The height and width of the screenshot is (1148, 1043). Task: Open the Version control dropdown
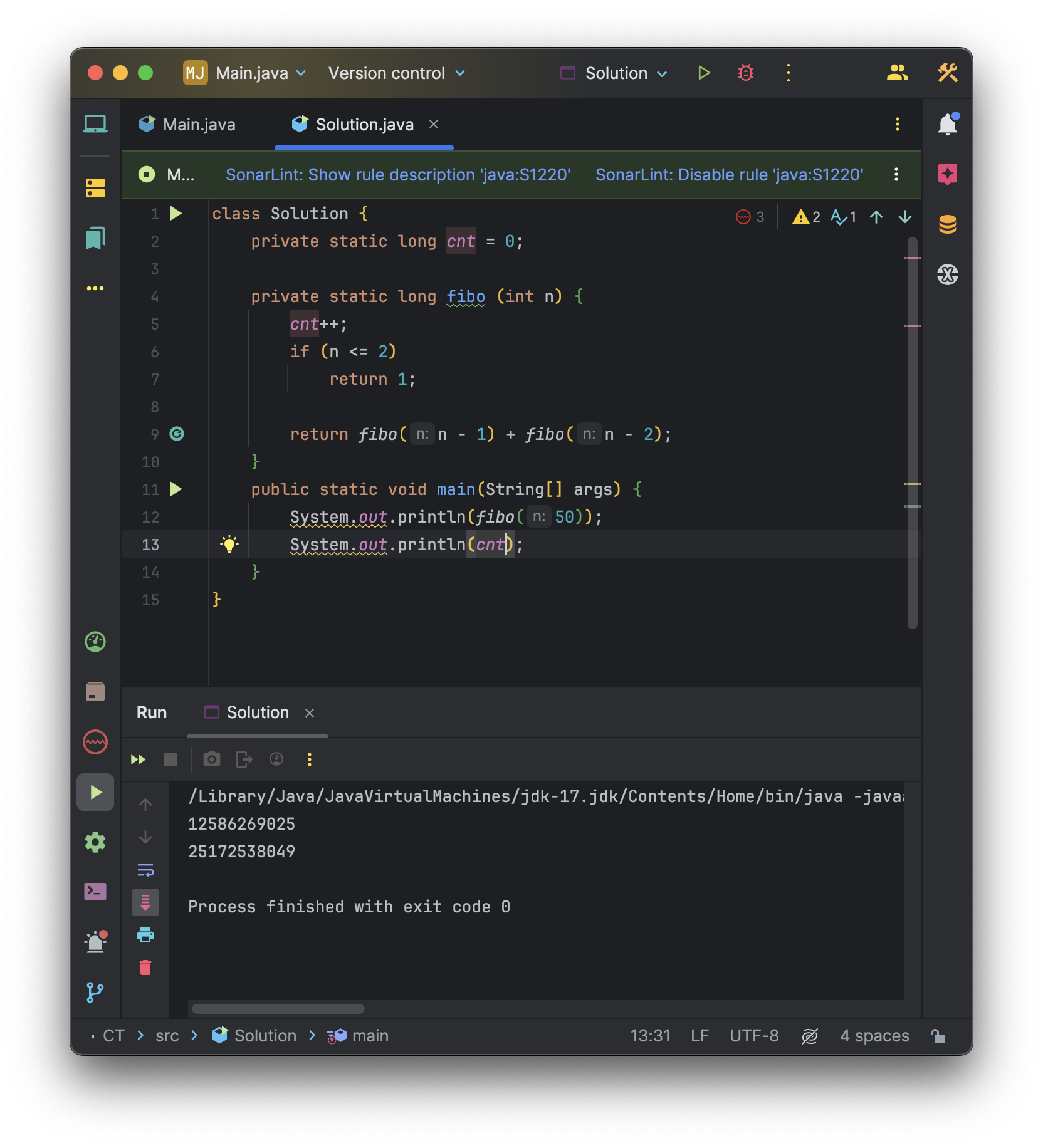396,73
